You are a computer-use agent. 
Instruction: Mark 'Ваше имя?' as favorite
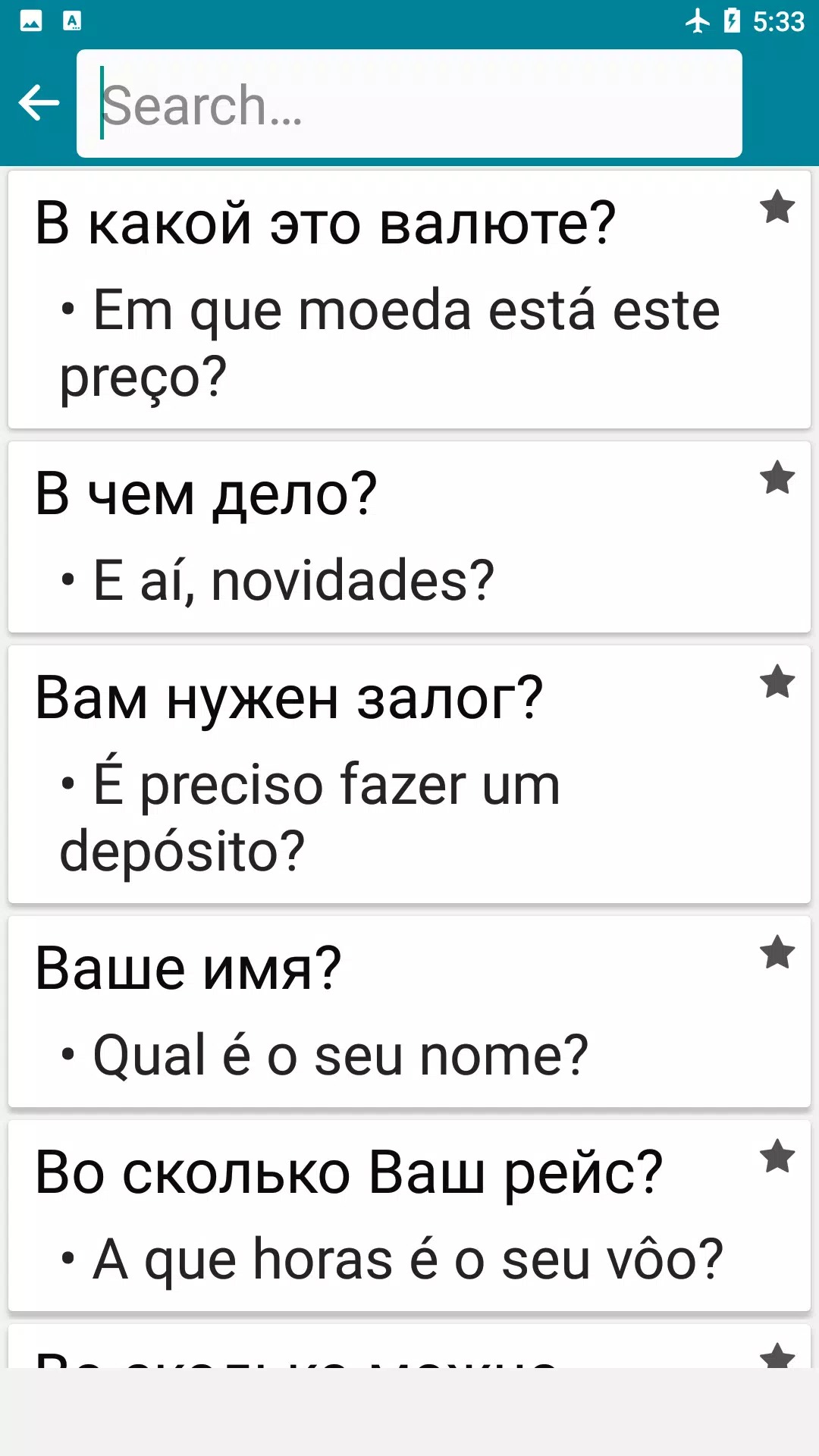point(777,952)
